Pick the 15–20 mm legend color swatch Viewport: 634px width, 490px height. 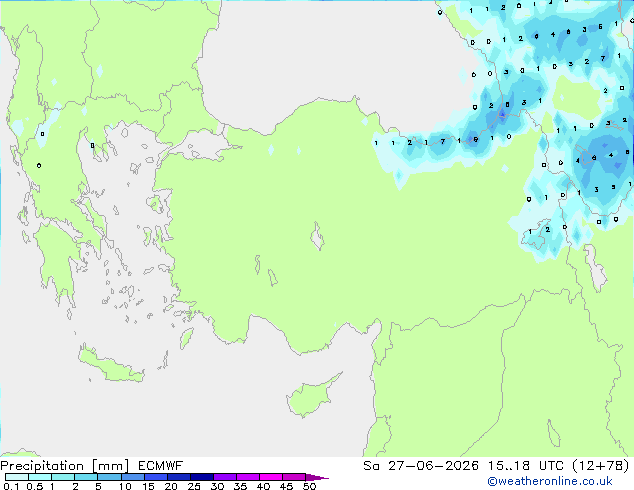[155, 477]
